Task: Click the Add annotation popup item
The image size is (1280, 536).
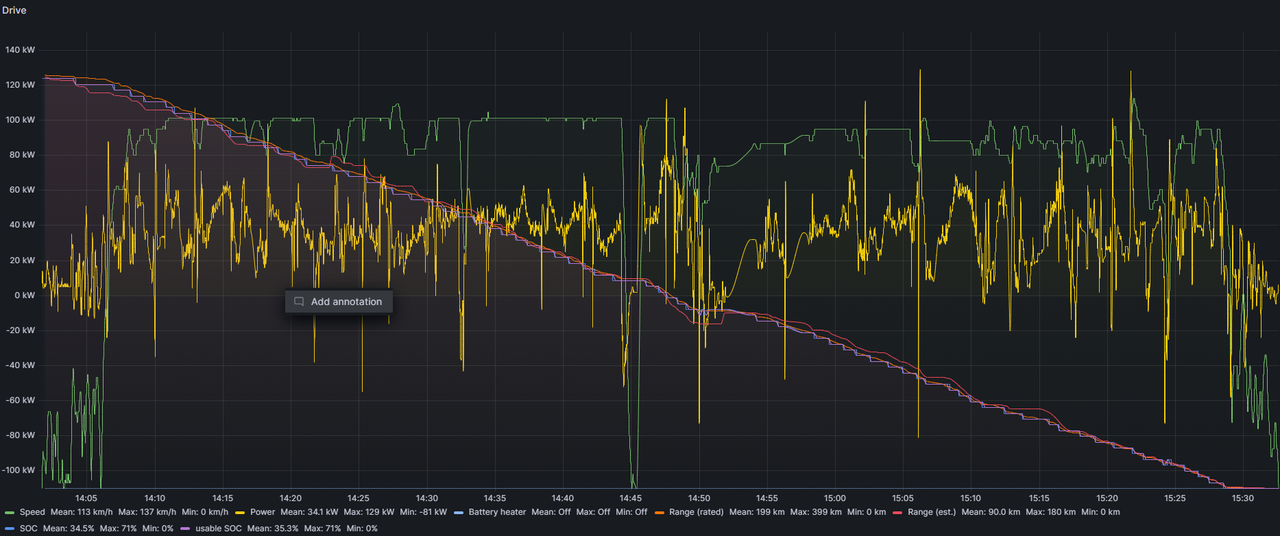Action: pos(339,301)
